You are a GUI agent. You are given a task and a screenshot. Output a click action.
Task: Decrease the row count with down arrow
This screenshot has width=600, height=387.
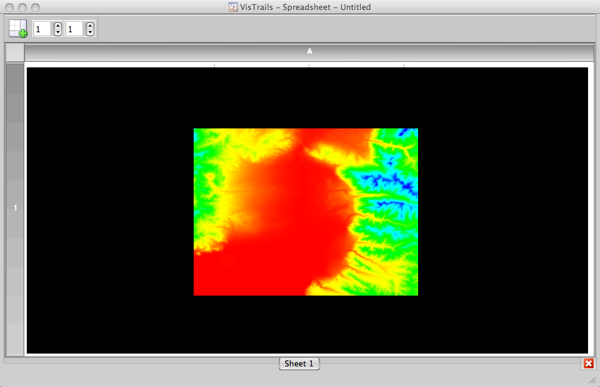(58, 32)
